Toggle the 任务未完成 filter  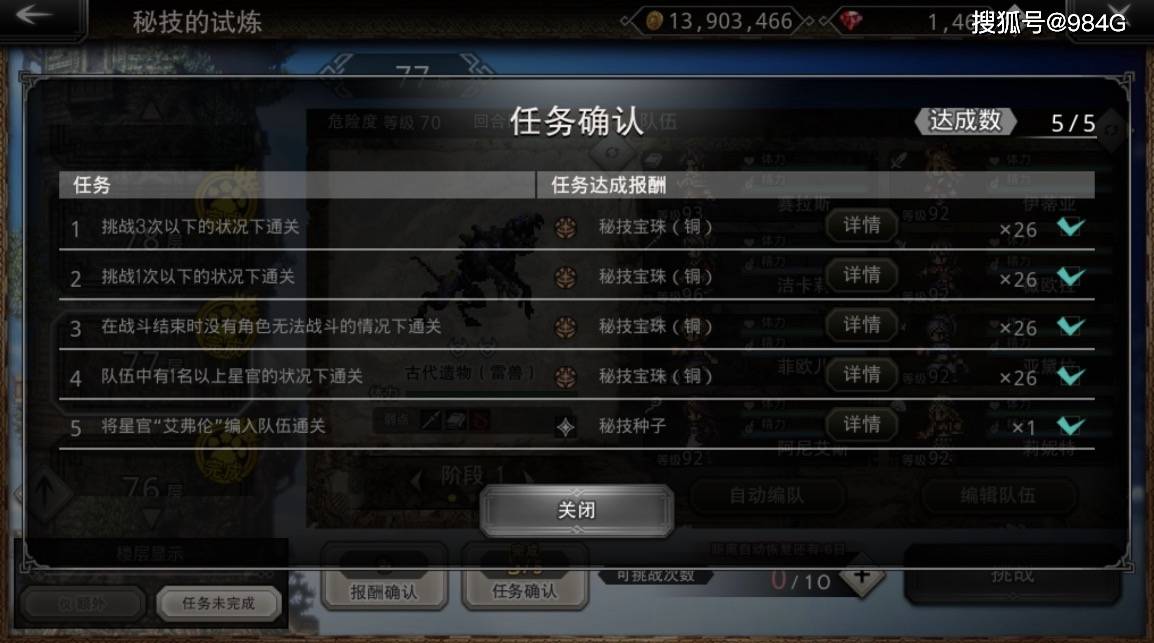(219, 603)
